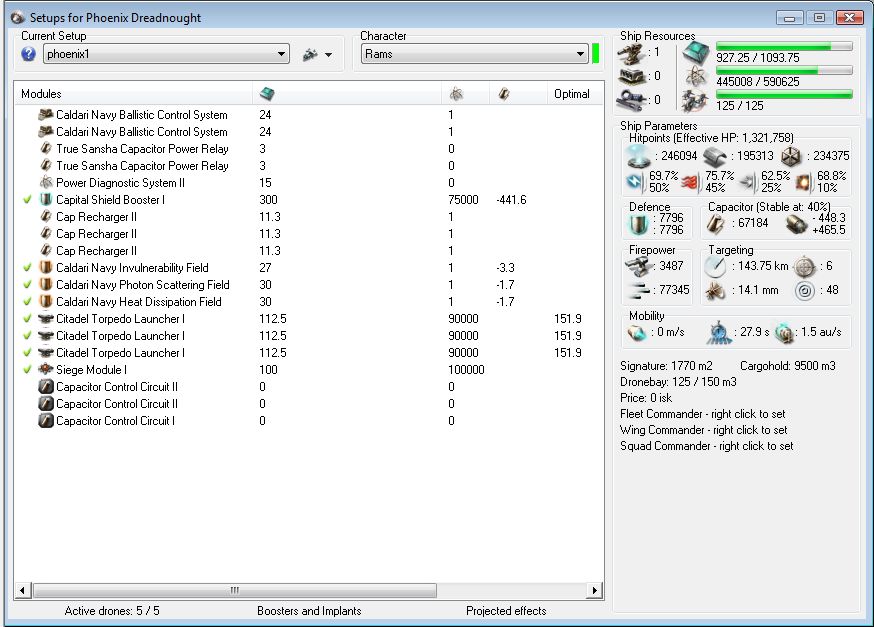Click Squad Commander right click to set
The image size is (874, 627).
(706, 446)
